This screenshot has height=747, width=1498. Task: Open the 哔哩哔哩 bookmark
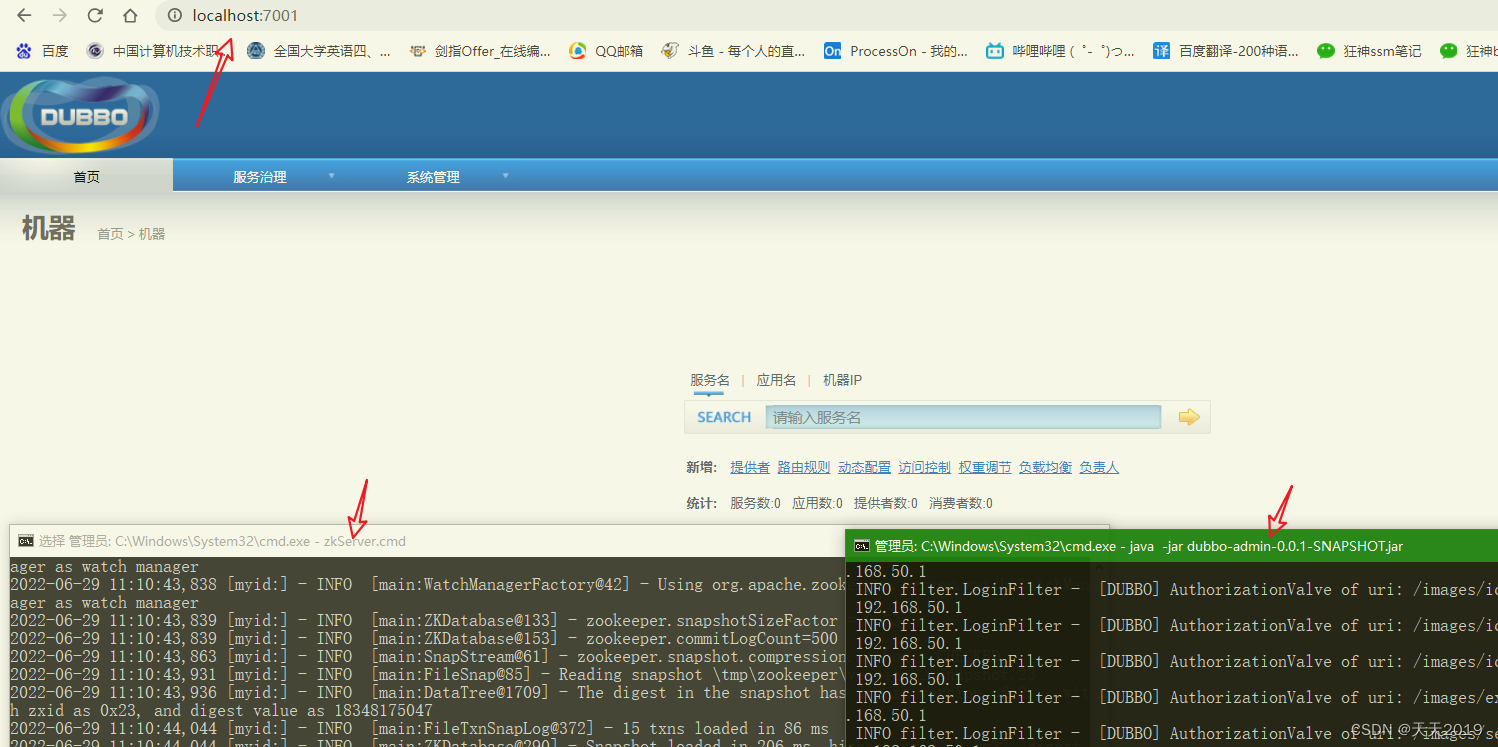[1060, 51]
